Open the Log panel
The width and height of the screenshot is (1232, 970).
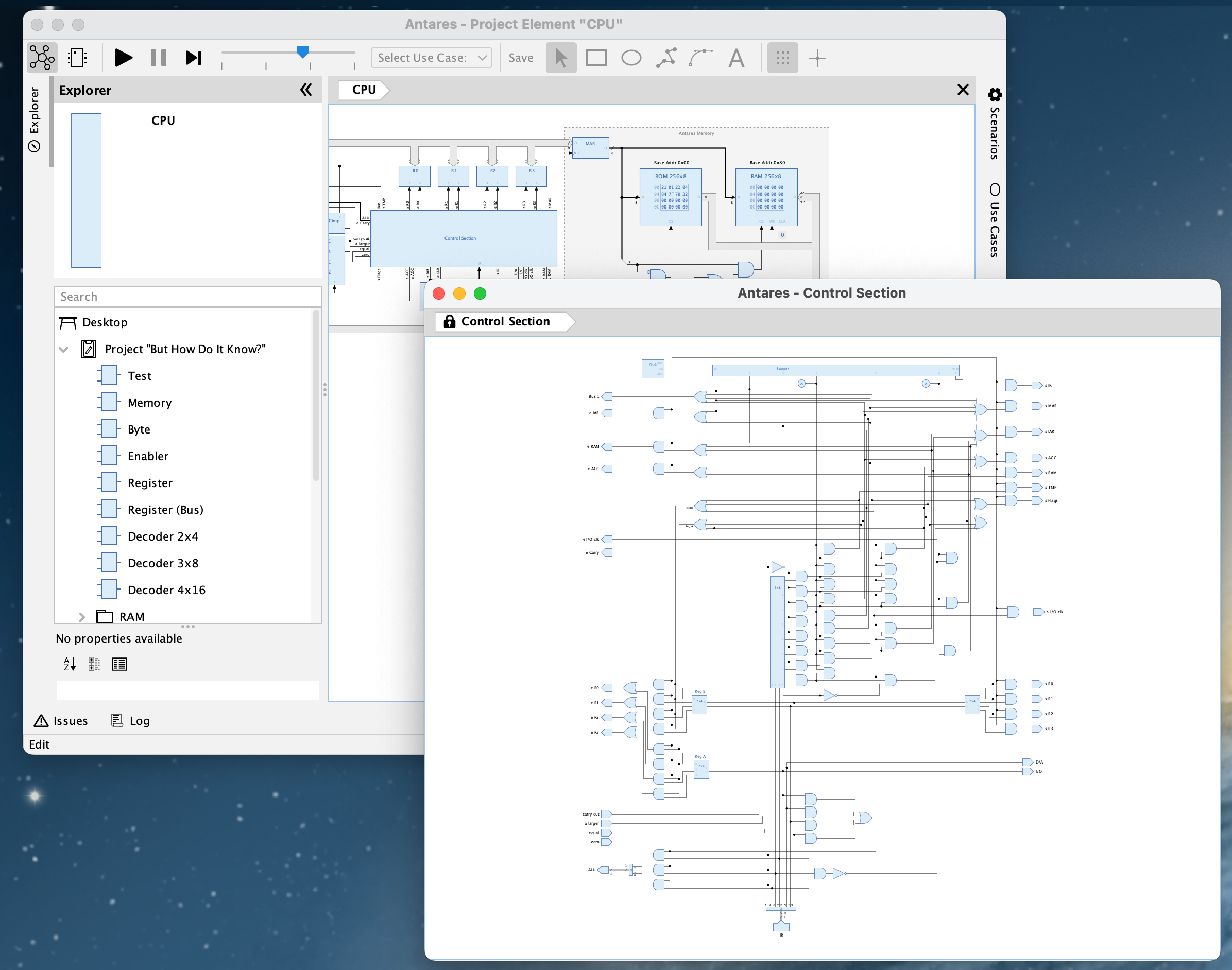click(131, 721)
